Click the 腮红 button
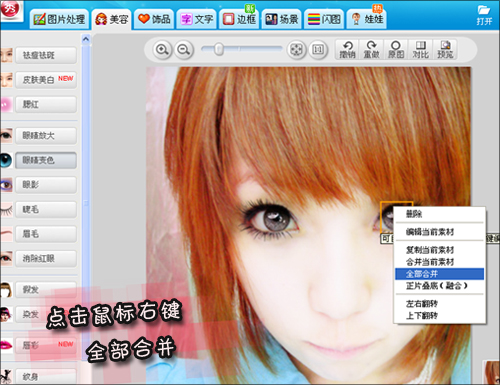This screenshot has width=500, height=385. (46, 105)
